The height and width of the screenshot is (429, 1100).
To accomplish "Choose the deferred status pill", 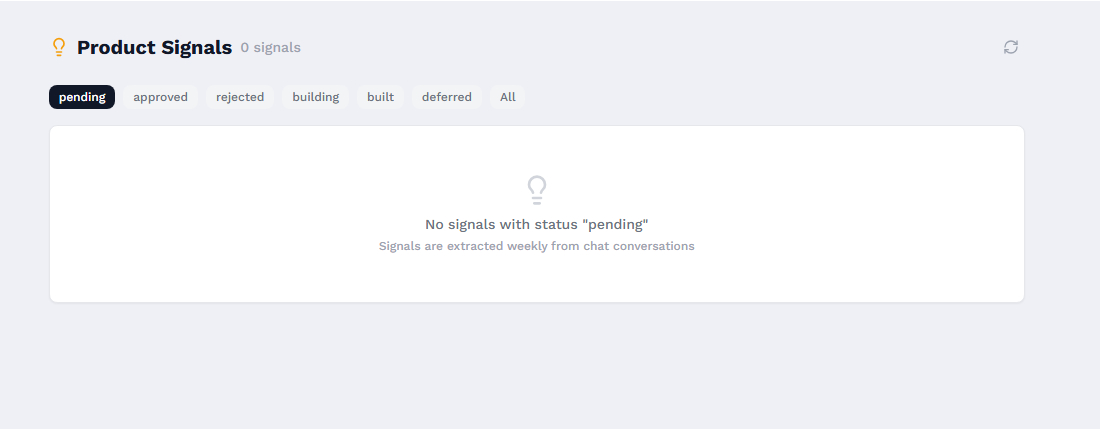I will (447, 97).
